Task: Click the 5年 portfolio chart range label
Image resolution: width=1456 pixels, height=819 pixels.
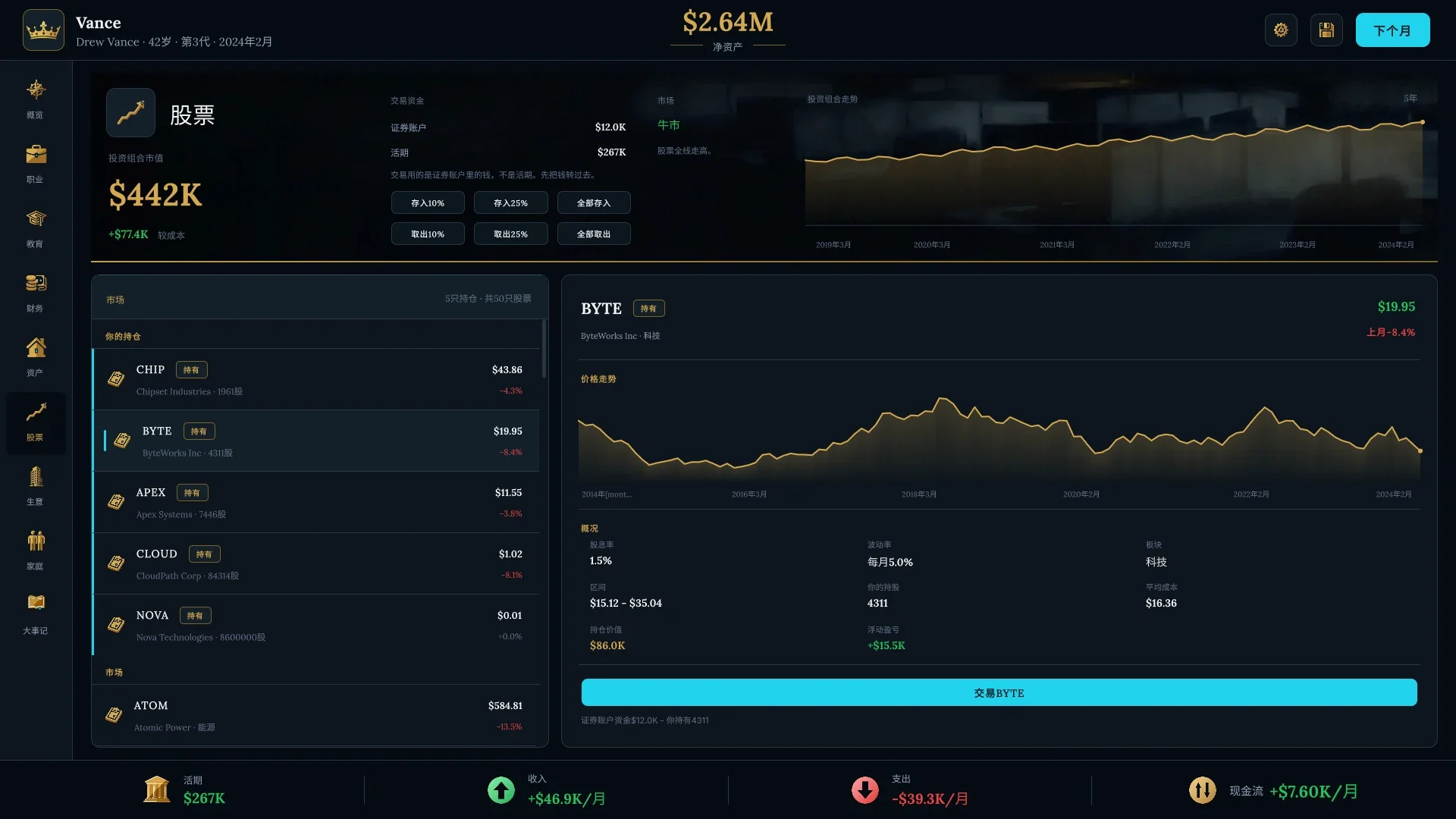Action: click(1410, 99)
